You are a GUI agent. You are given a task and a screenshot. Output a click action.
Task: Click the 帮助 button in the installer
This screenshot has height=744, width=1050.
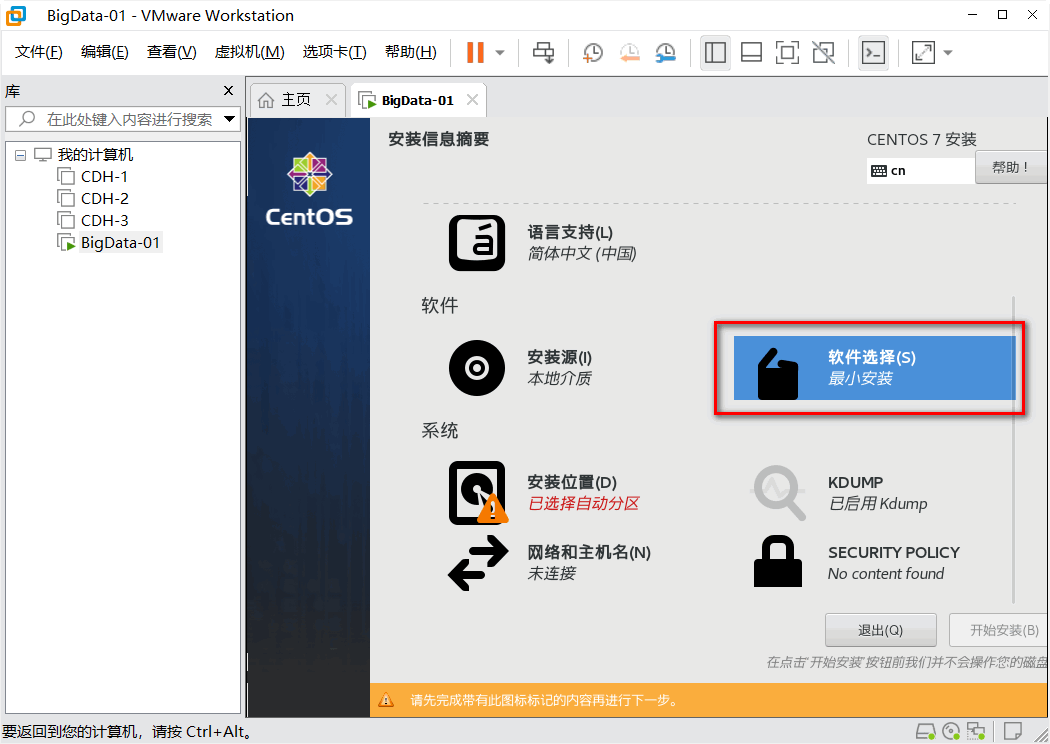tap(1010, 167)
